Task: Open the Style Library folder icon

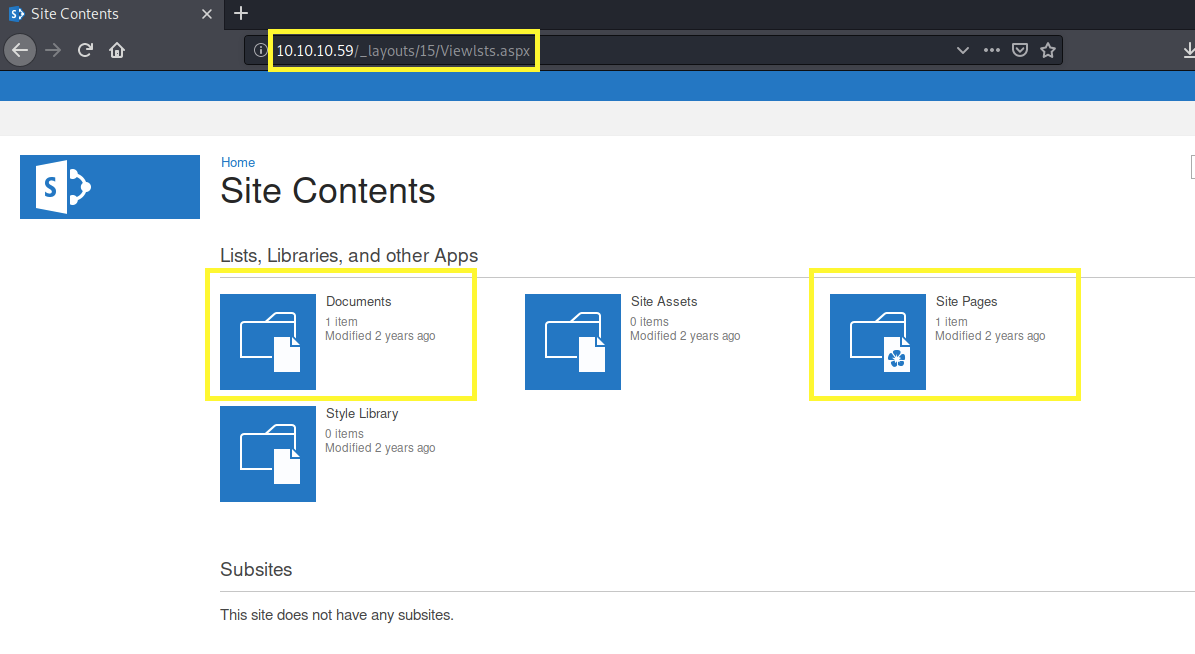Action: (268, 454)
